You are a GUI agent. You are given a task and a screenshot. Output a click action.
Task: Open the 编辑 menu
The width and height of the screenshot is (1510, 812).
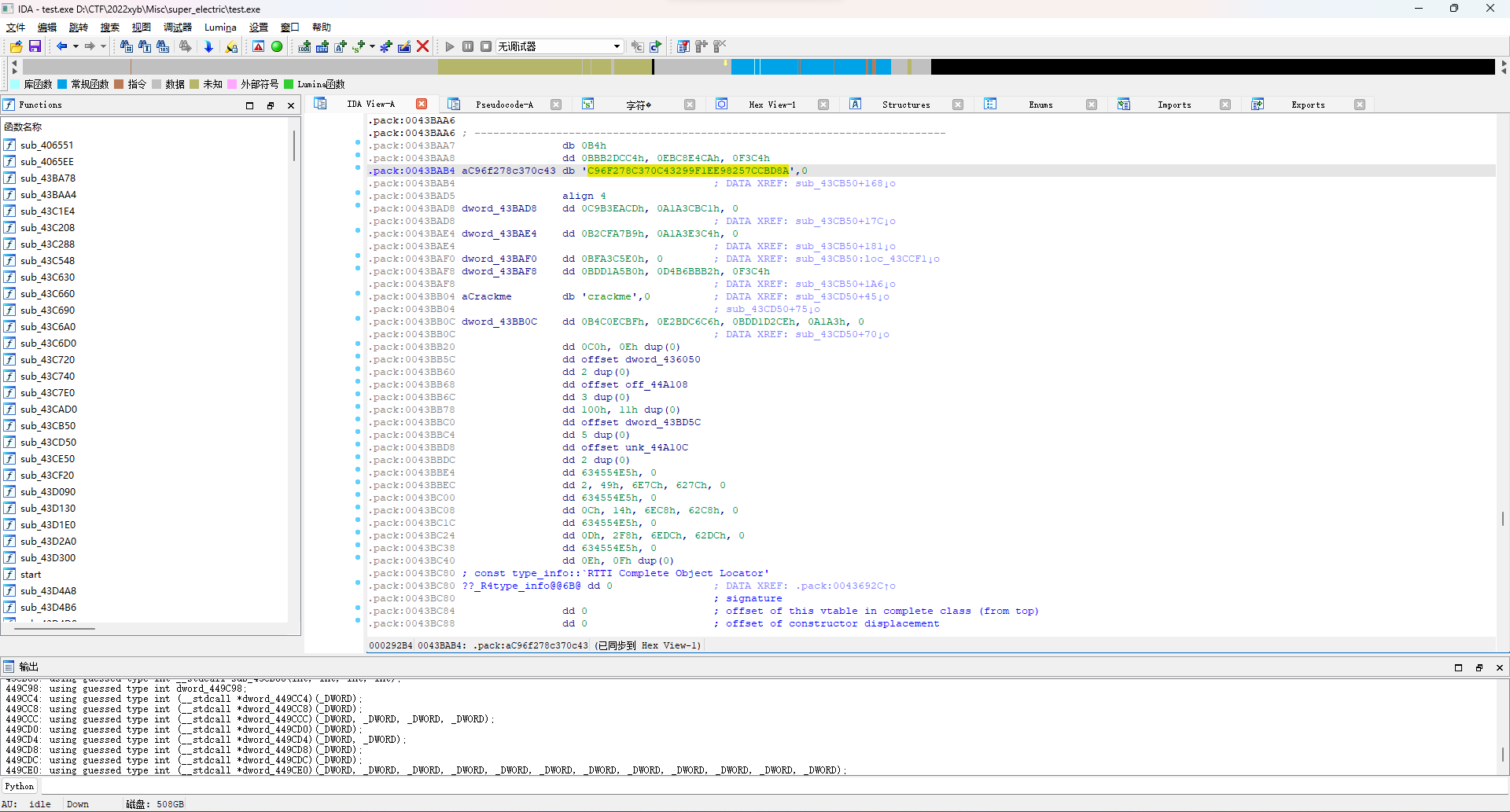[x=47, y=28]
